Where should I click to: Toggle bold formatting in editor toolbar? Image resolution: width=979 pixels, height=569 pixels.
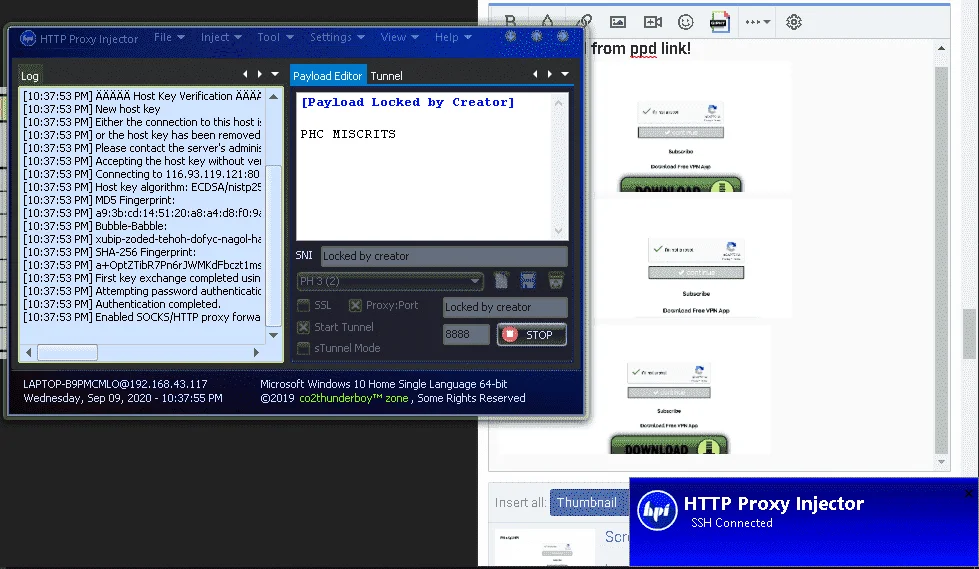click(x=510, y=21)
